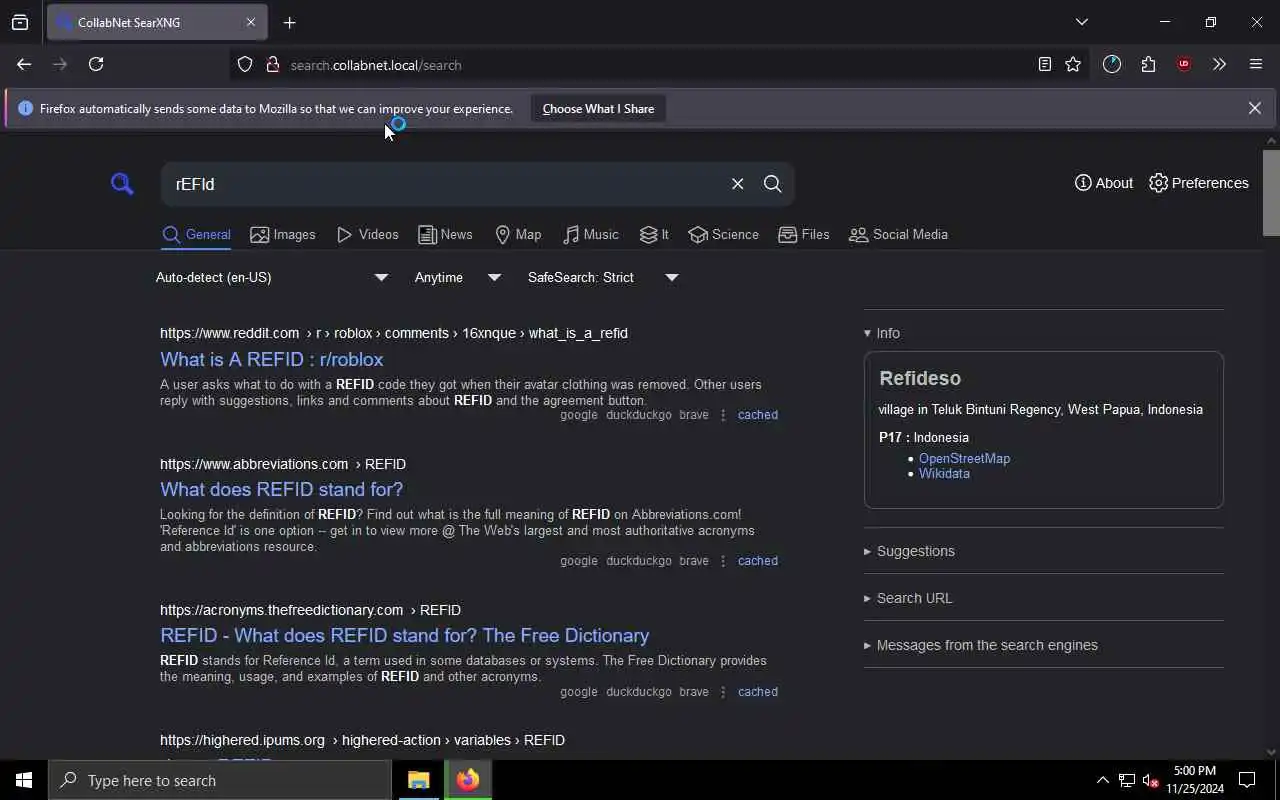This screenshot has width=1280, height=800.
Task: Switch to the Files category tab
Action: (x=804, y=235)
